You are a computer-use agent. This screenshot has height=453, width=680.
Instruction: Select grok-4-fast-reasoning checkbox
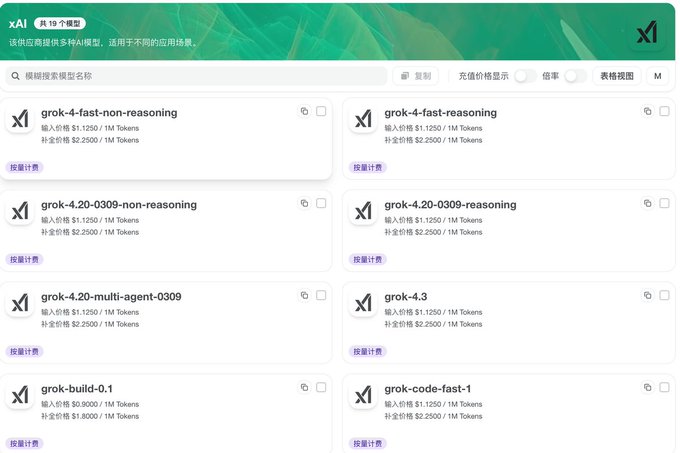pyautogui.click(x=664, y=111)
